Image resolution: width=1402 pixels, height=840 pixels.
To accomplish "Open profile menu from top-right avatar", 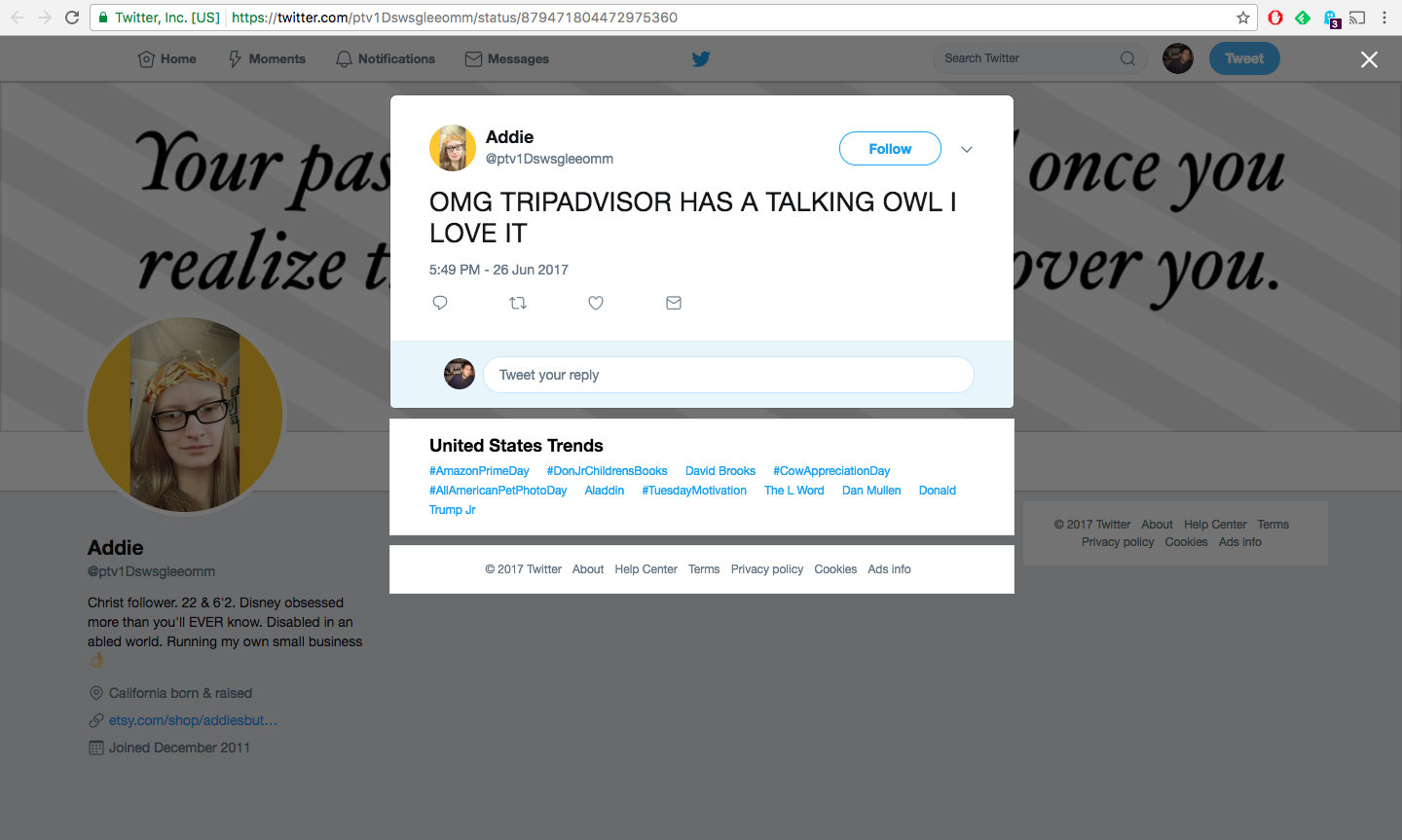I will [1178, 58].
